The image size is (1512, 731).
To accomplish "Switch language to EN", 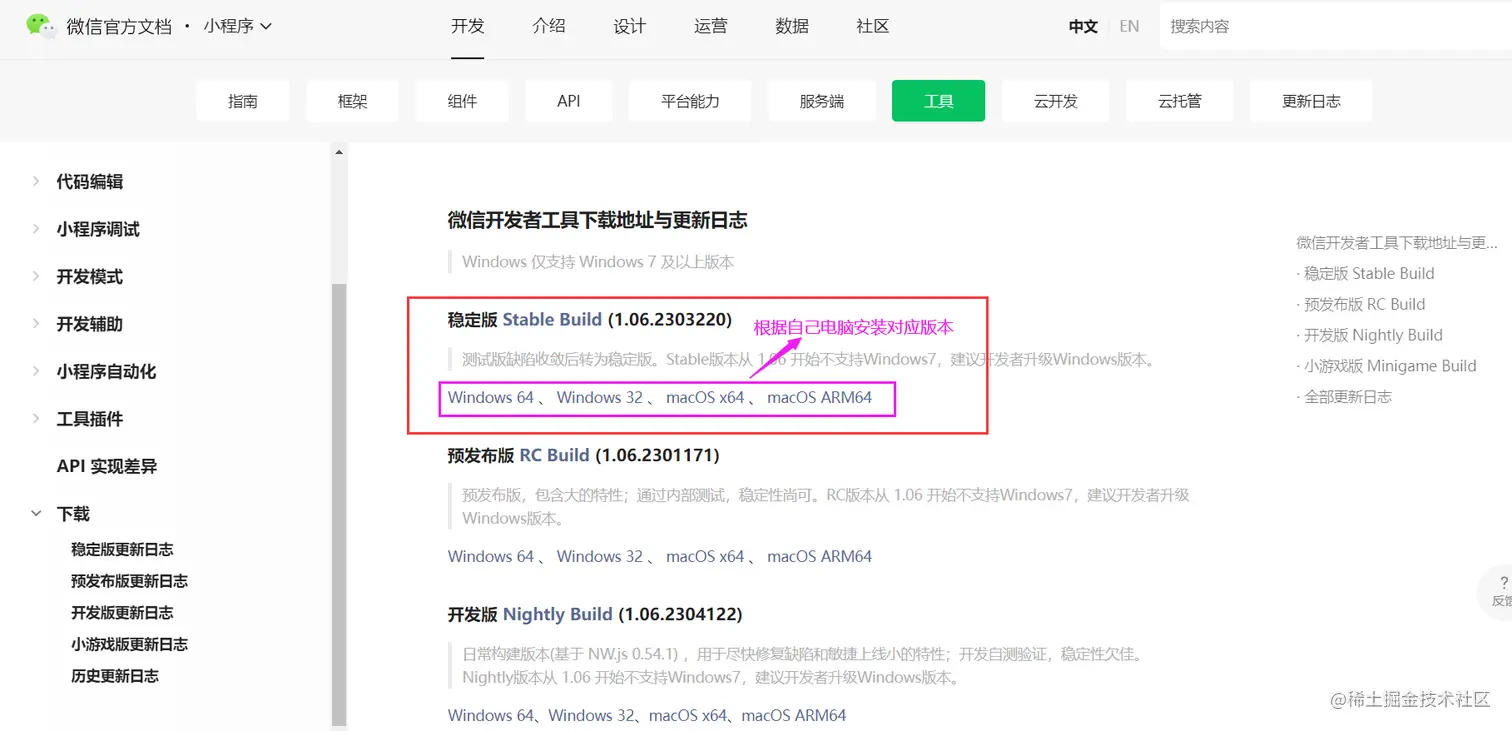I will 1129,27.
